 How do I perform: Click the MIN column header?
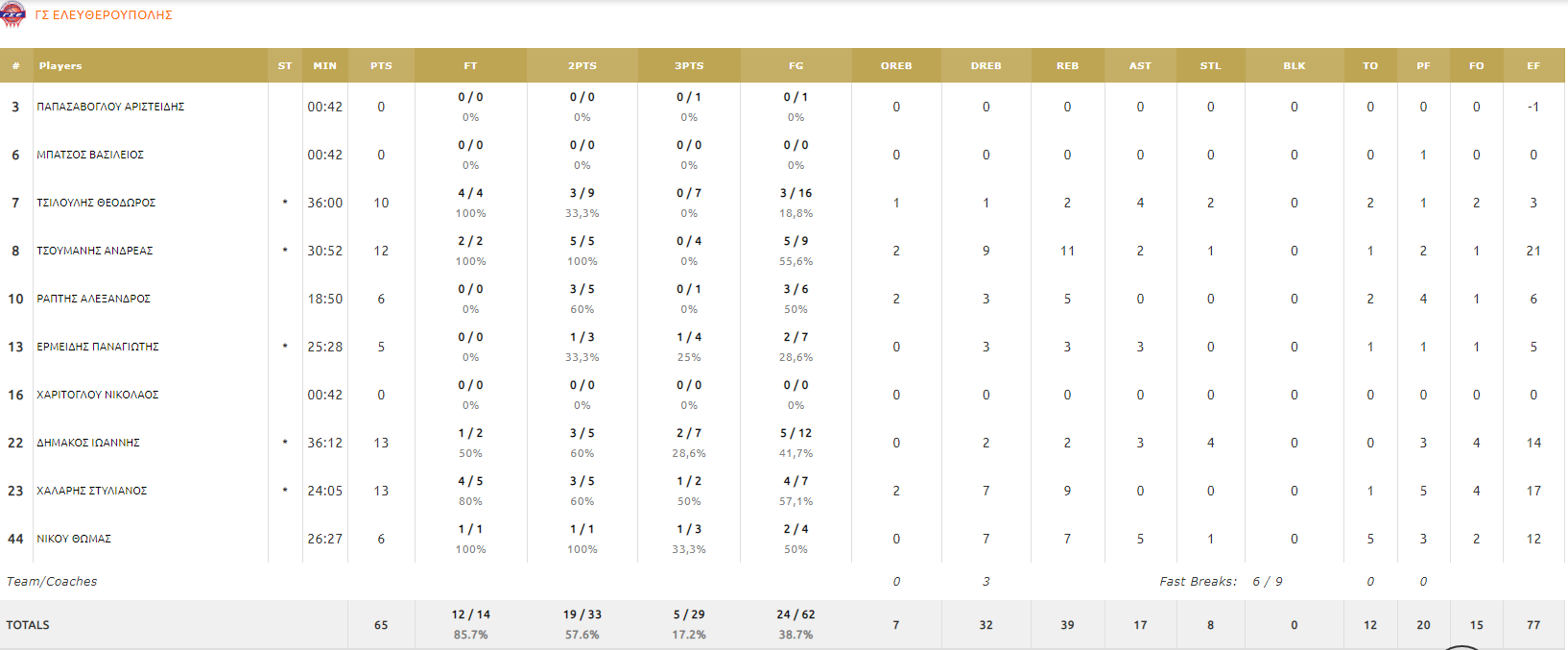(325, 66)
